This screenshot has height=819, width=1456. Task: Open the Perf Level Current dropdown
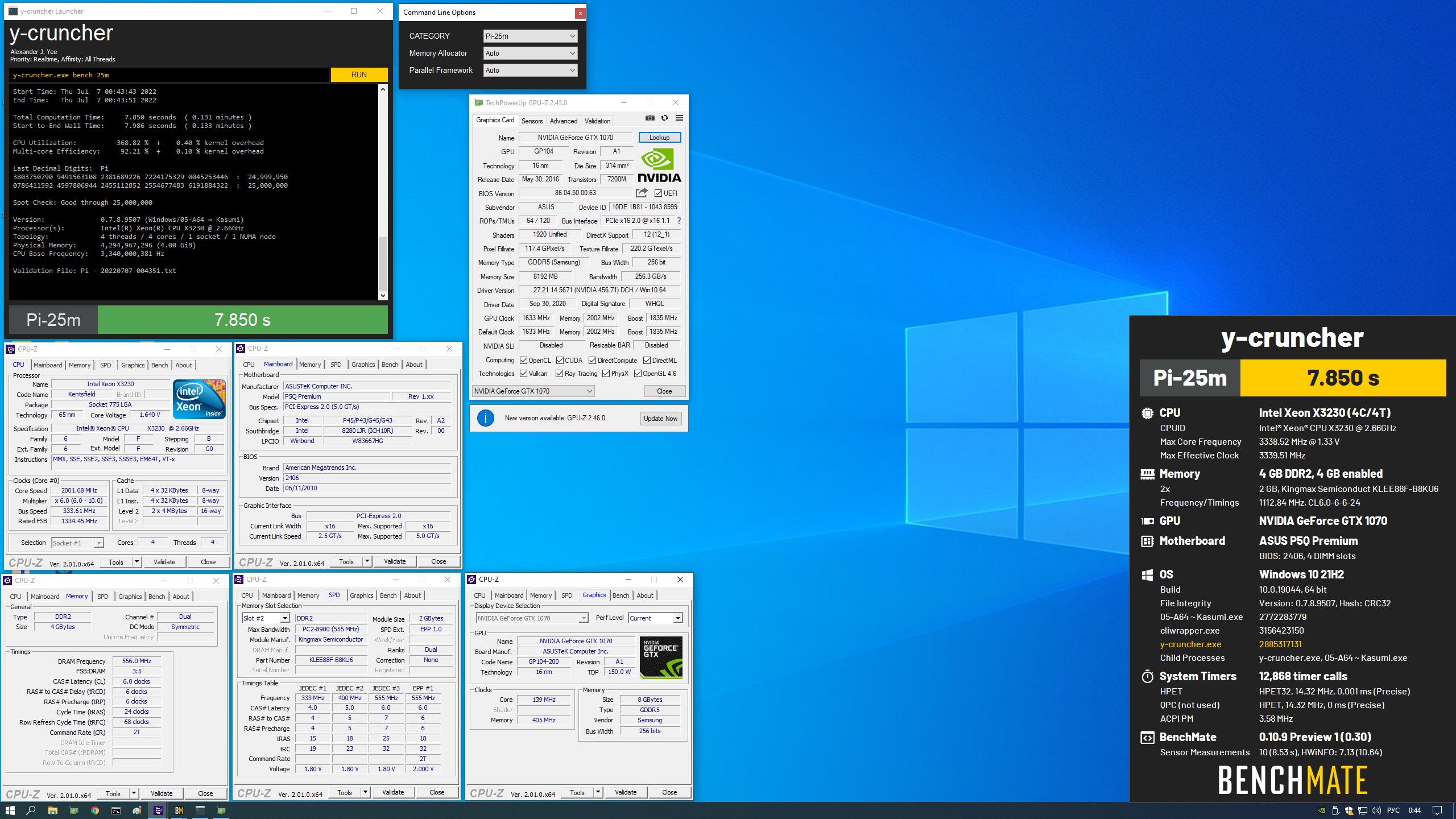point(655,618)
